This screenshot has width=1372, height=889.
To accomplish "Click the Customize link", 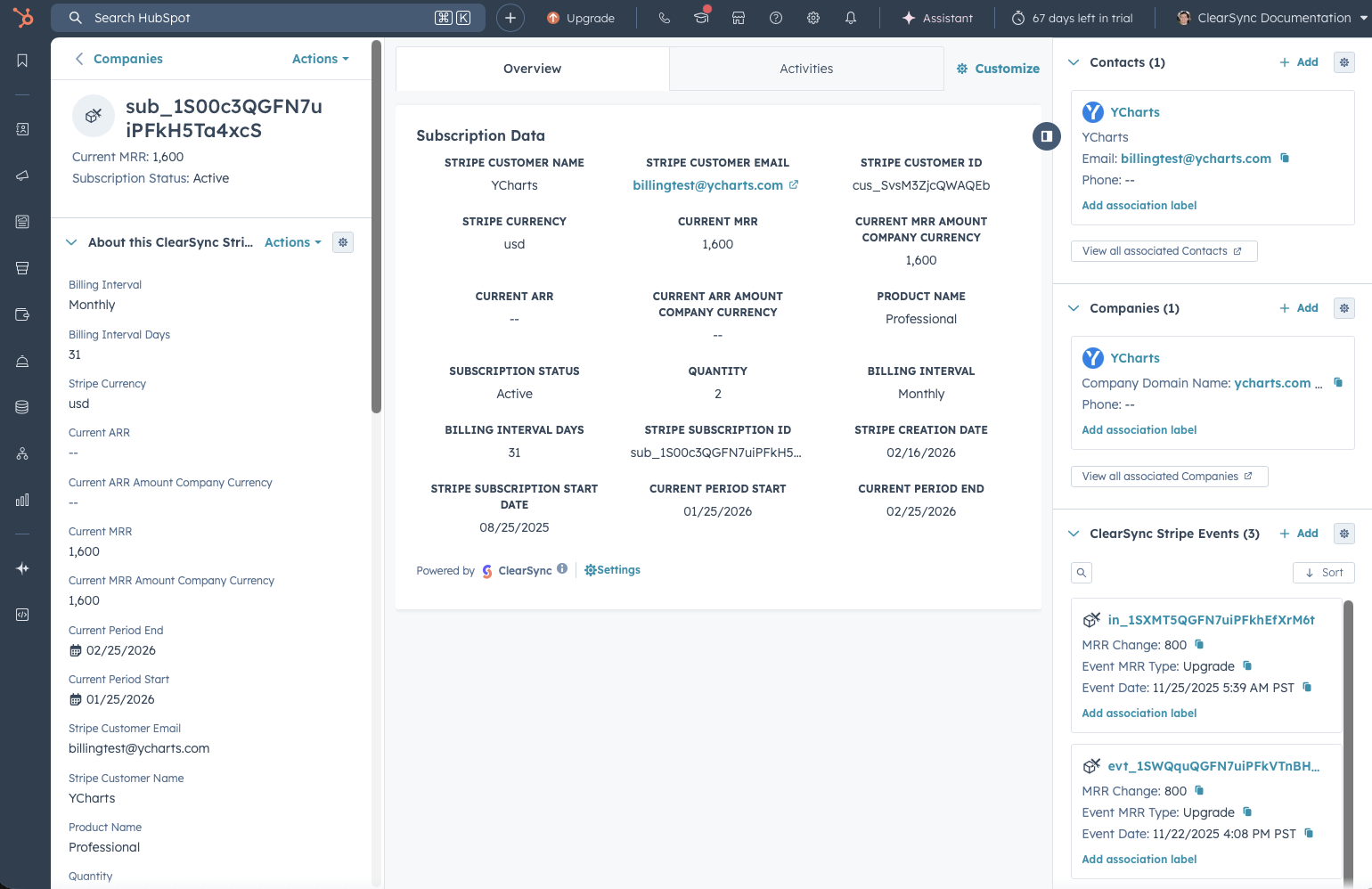I will (998, 69).
